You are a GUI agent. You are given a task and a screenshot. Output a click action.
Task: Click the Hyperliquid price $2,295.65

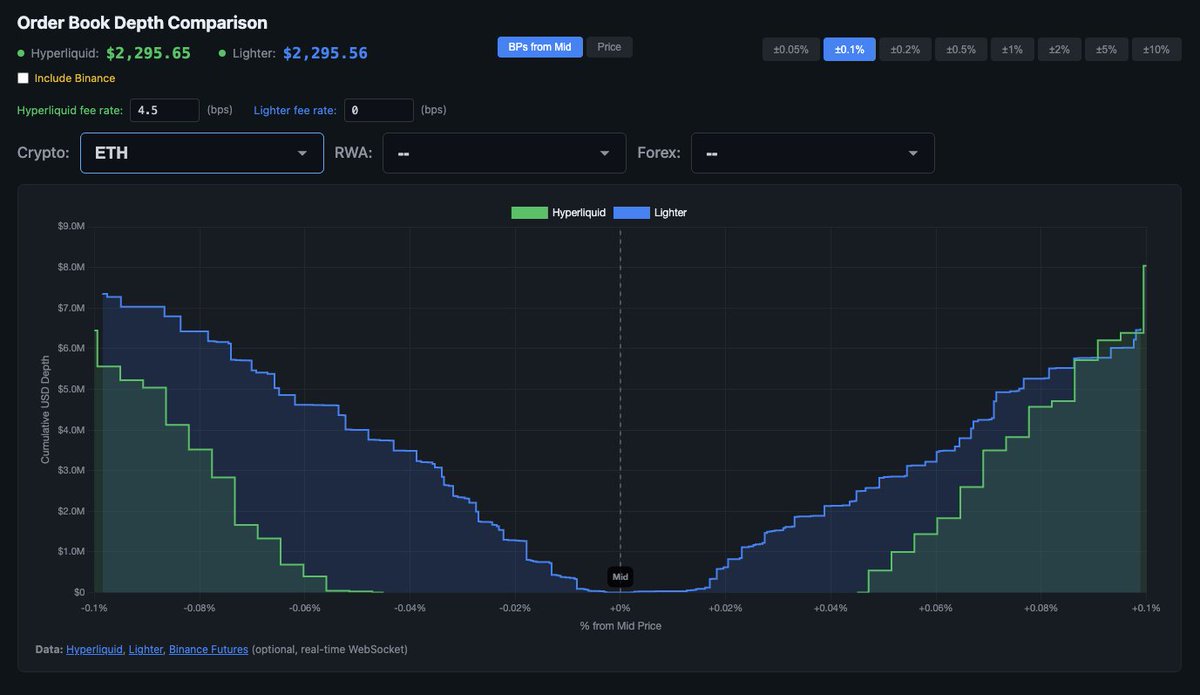[x=148, y=53]
